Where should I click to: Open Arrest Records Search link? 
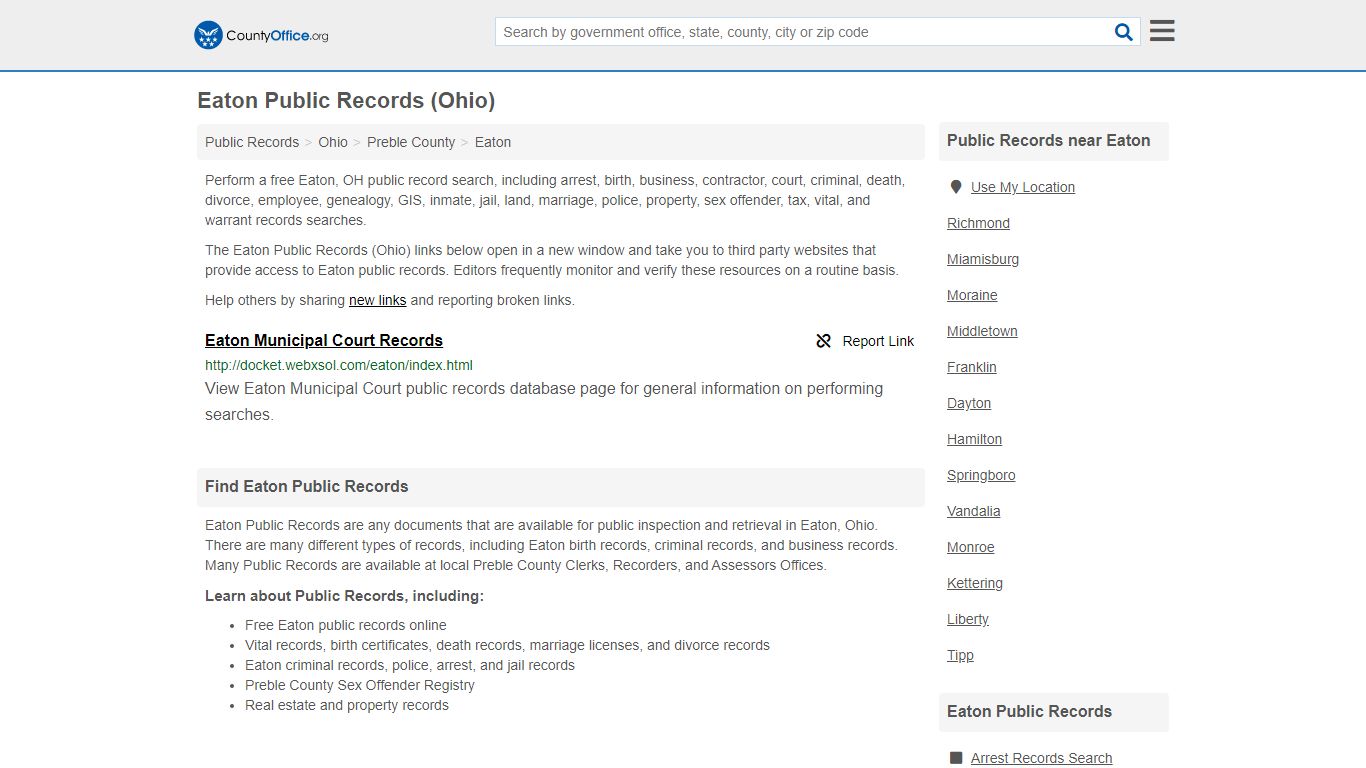click(1042, 758)
